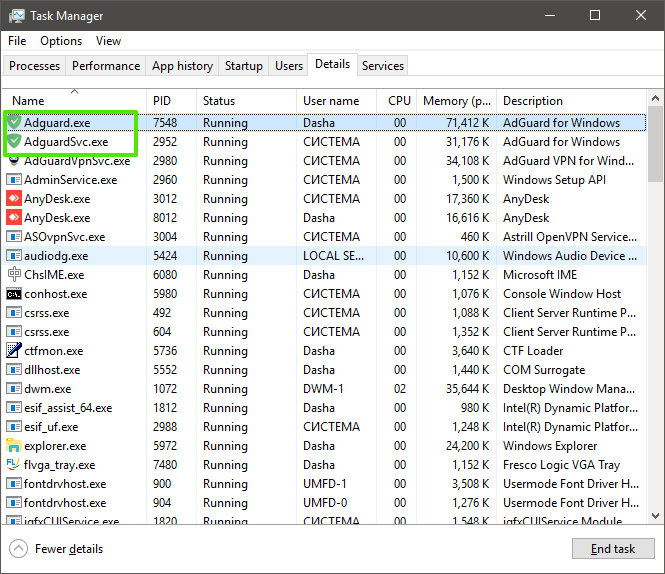Click the dwm.exe process icon
665x574 pixels.
point(14,389)
